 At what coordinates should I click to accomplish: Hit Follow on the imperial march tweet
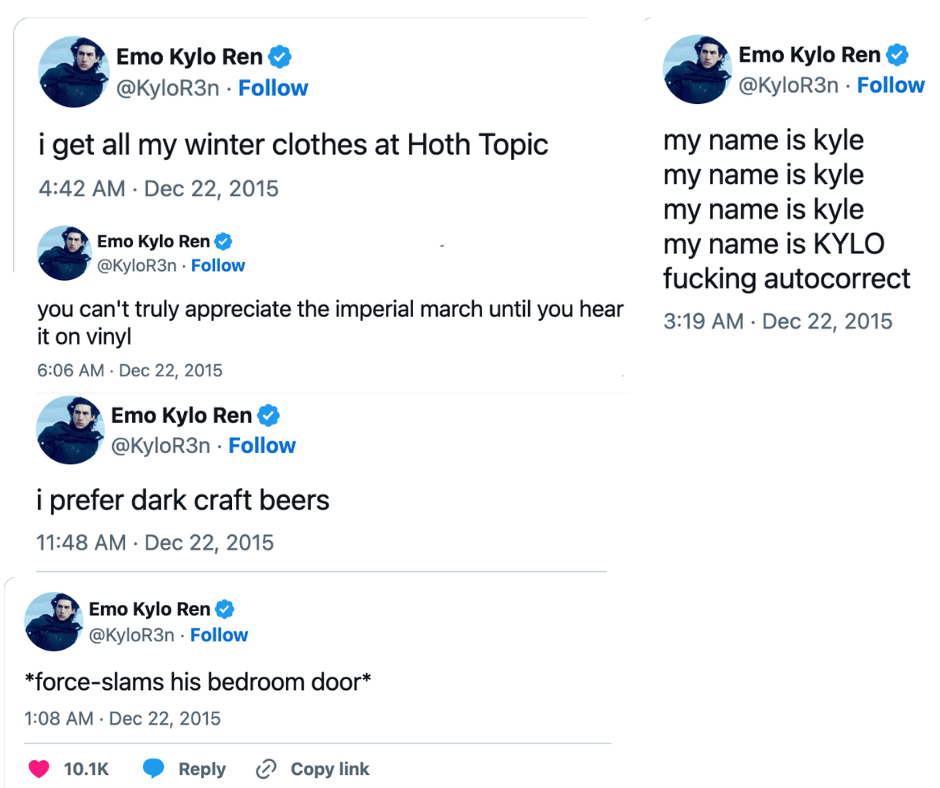218,265
